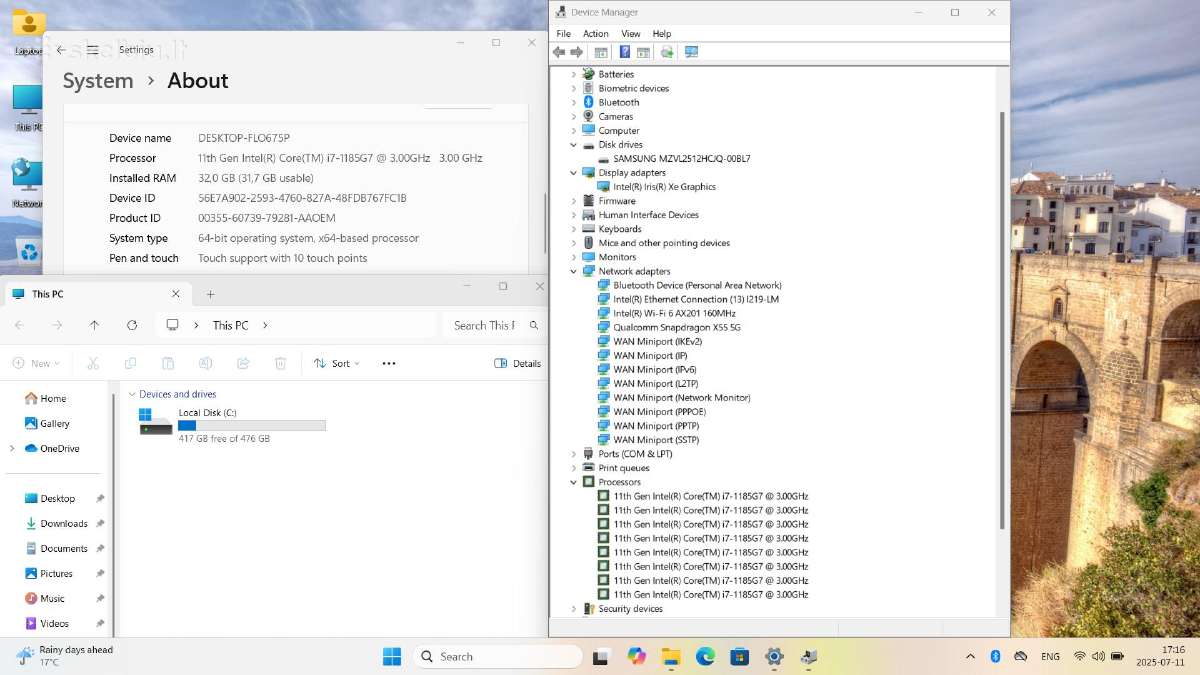The height and width of the screenshot is (675, 1200).
Task: Open Home in the navigation pane
Action: click(x=54, y=398)
